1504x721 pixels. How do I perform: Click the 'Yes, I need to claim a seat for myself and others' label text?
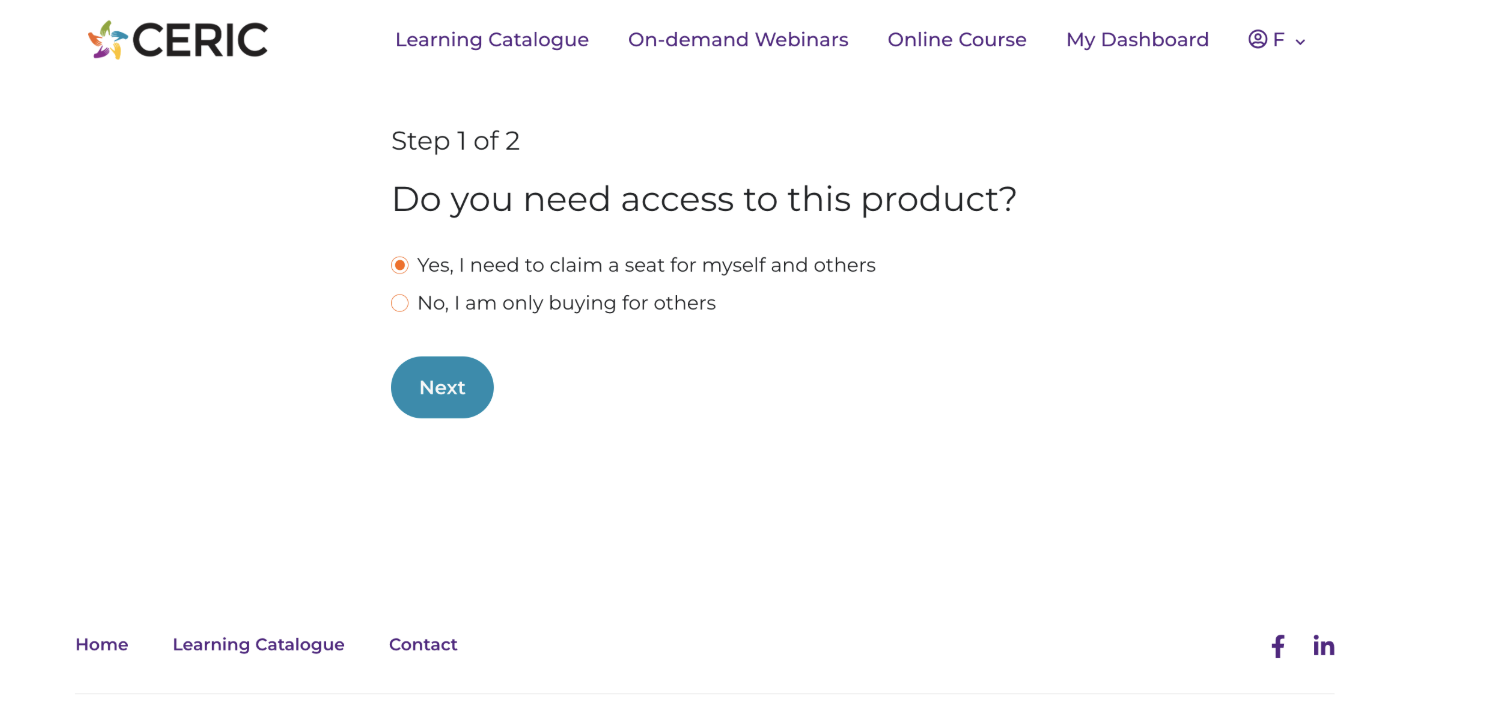coord(646,265)
